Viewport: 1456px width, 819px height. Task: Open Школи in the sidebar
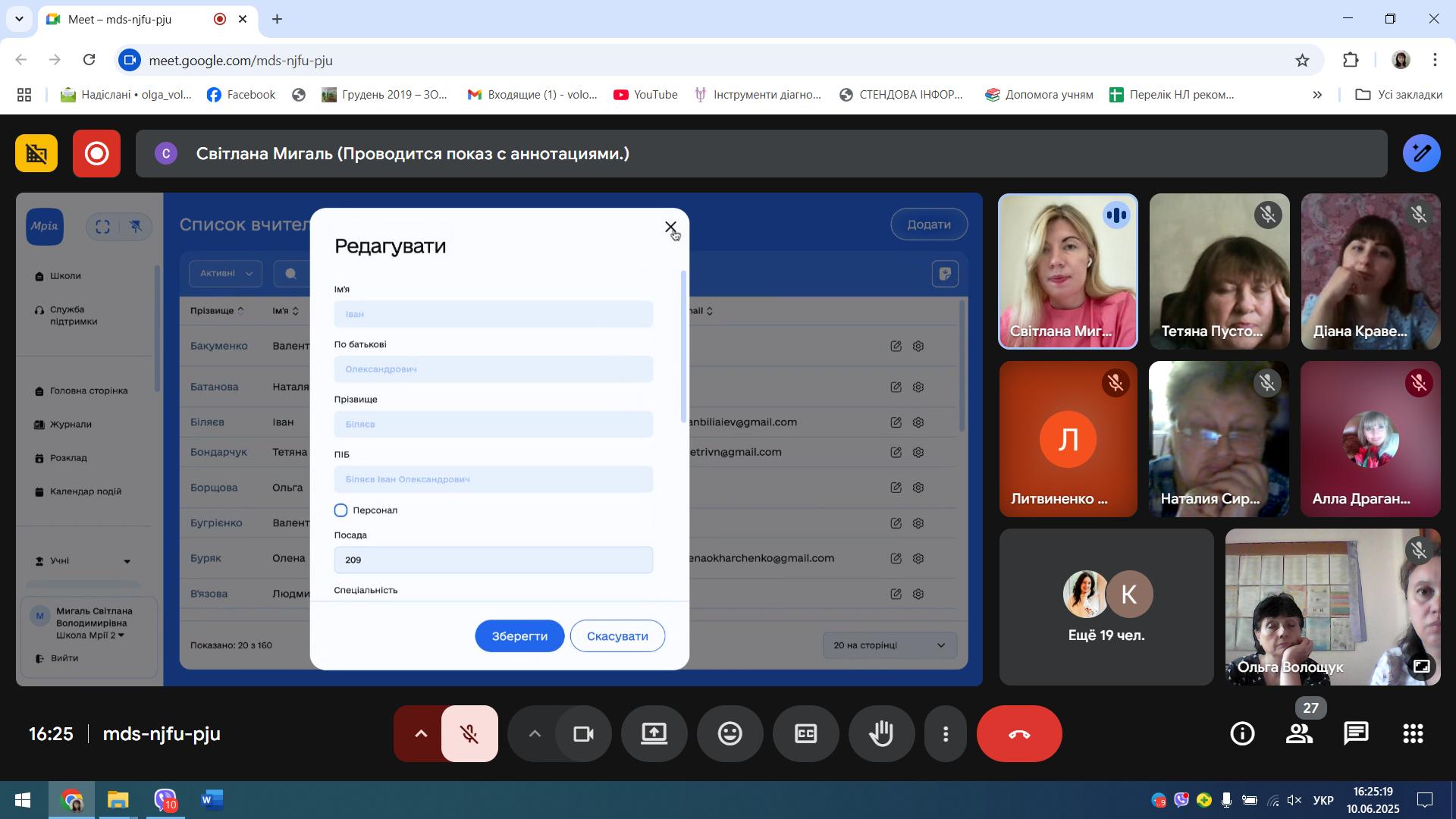point(65,276)
